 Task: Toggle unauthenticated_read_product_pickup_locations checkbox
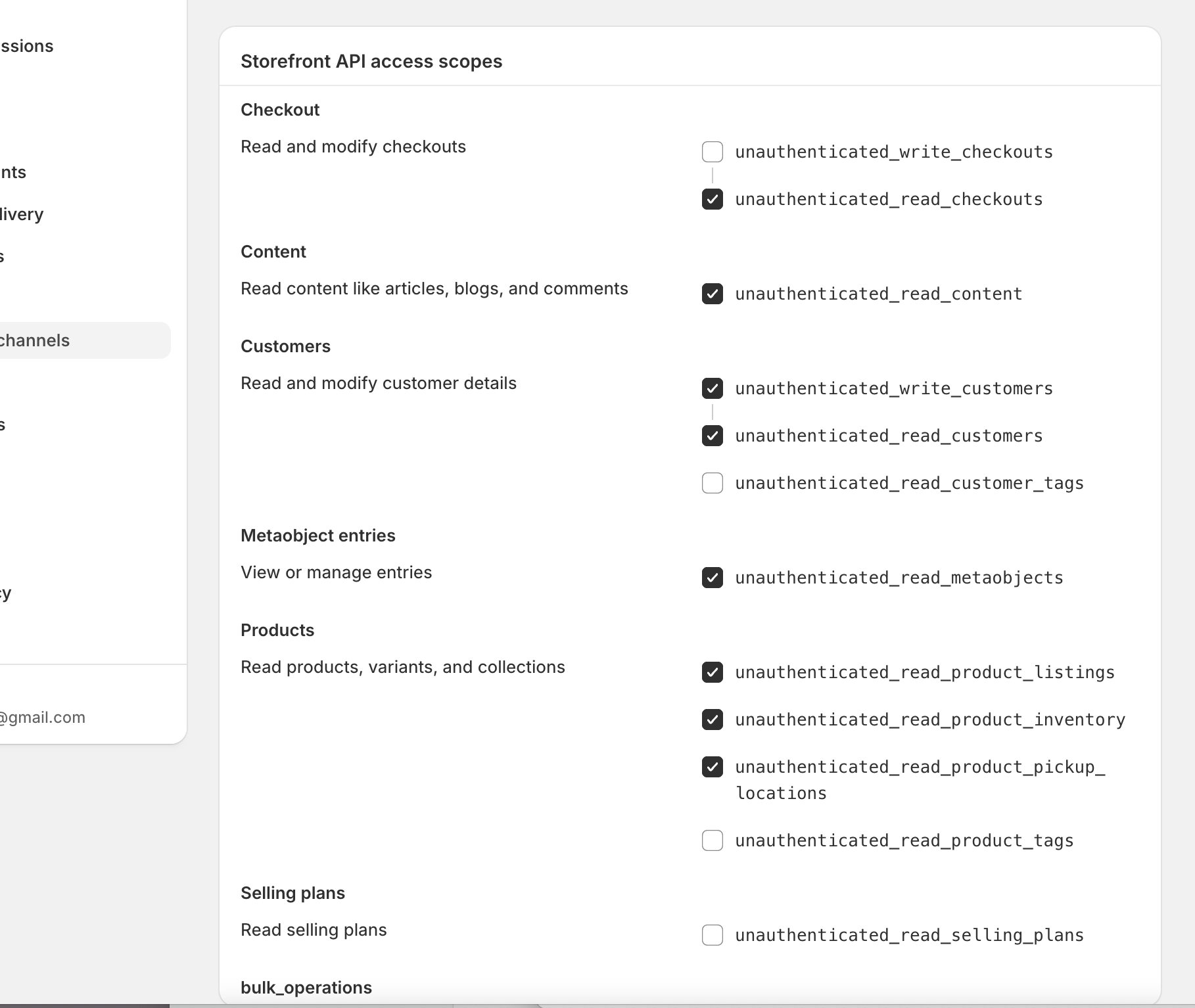[x=713, y=767]
